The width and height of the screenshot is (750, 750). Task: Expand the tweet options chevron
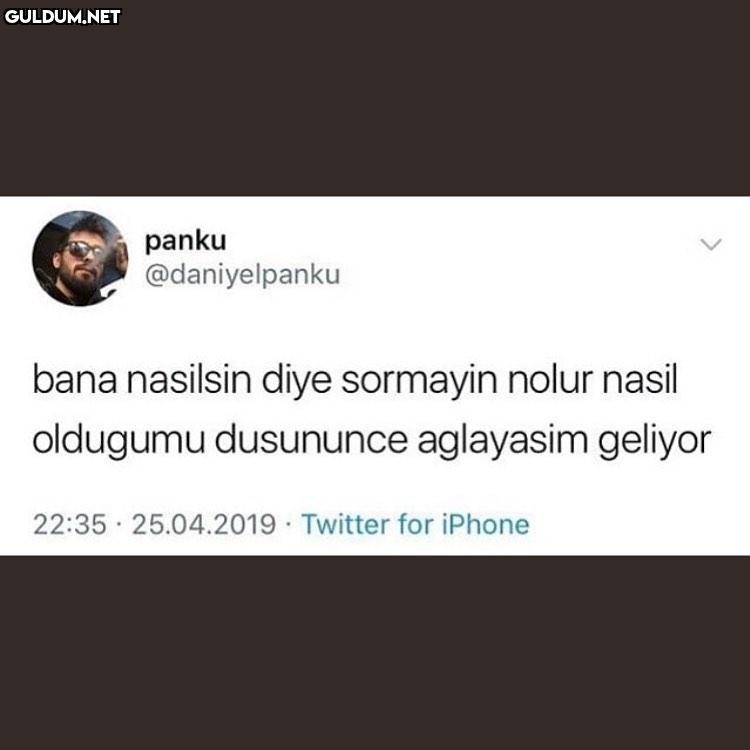[x=711, y=244]
